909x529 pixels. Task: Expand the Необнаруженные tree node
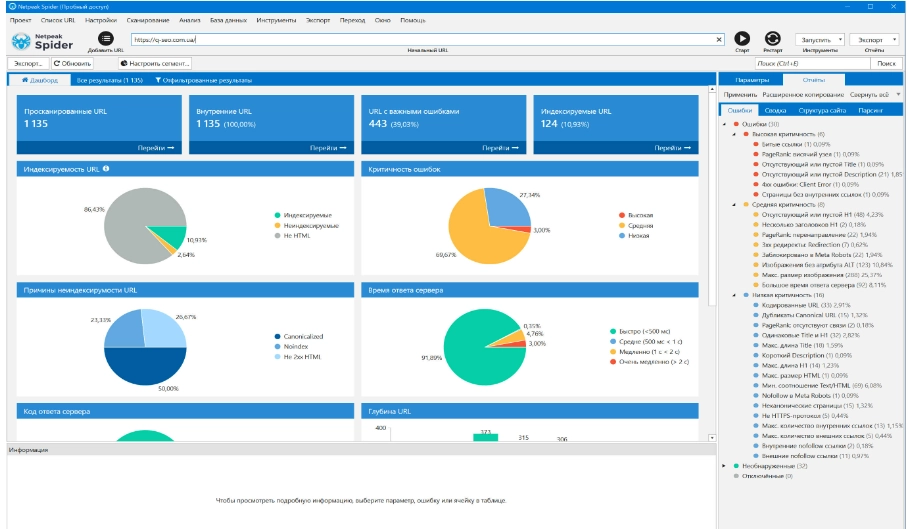(724, 465)
